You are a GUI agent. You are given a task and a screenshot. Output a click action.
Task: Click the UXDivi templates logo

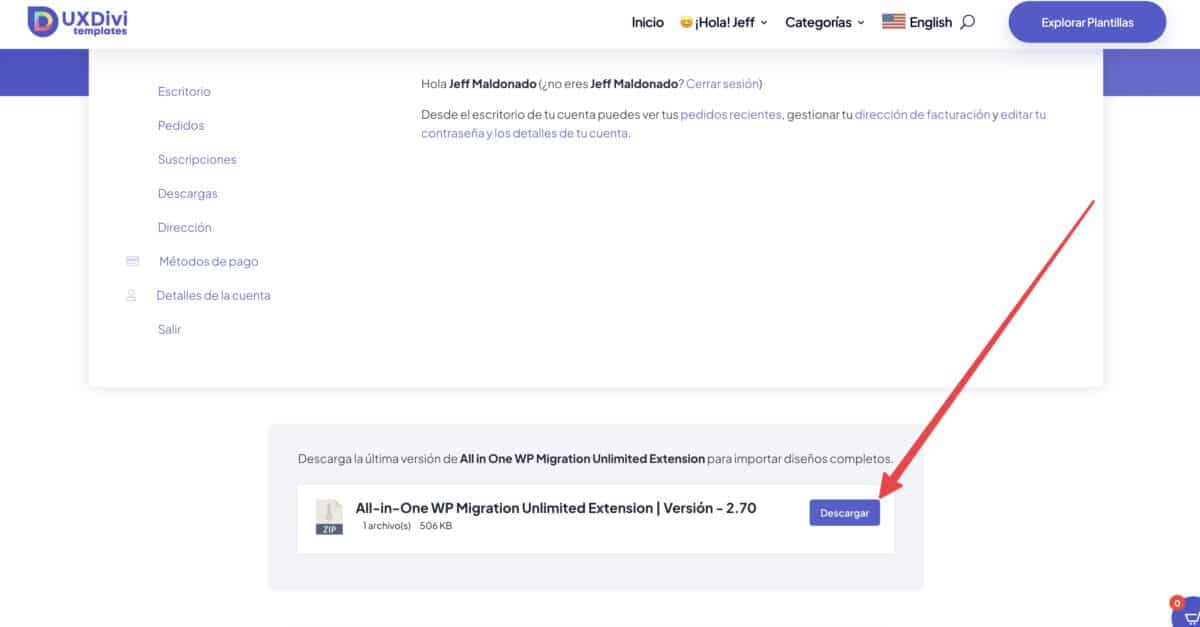[x=77, y=22]
